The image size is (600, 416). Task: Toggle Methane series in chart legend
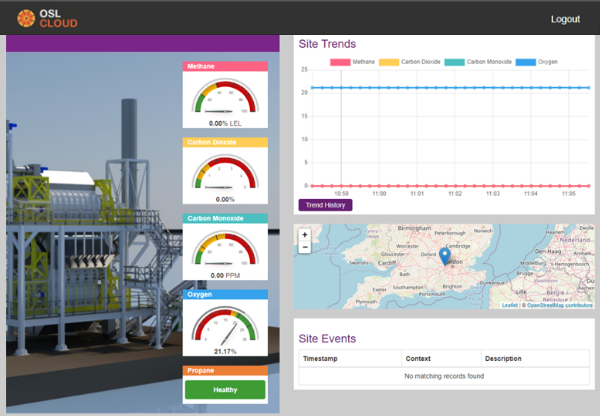(x=355, y=62)
